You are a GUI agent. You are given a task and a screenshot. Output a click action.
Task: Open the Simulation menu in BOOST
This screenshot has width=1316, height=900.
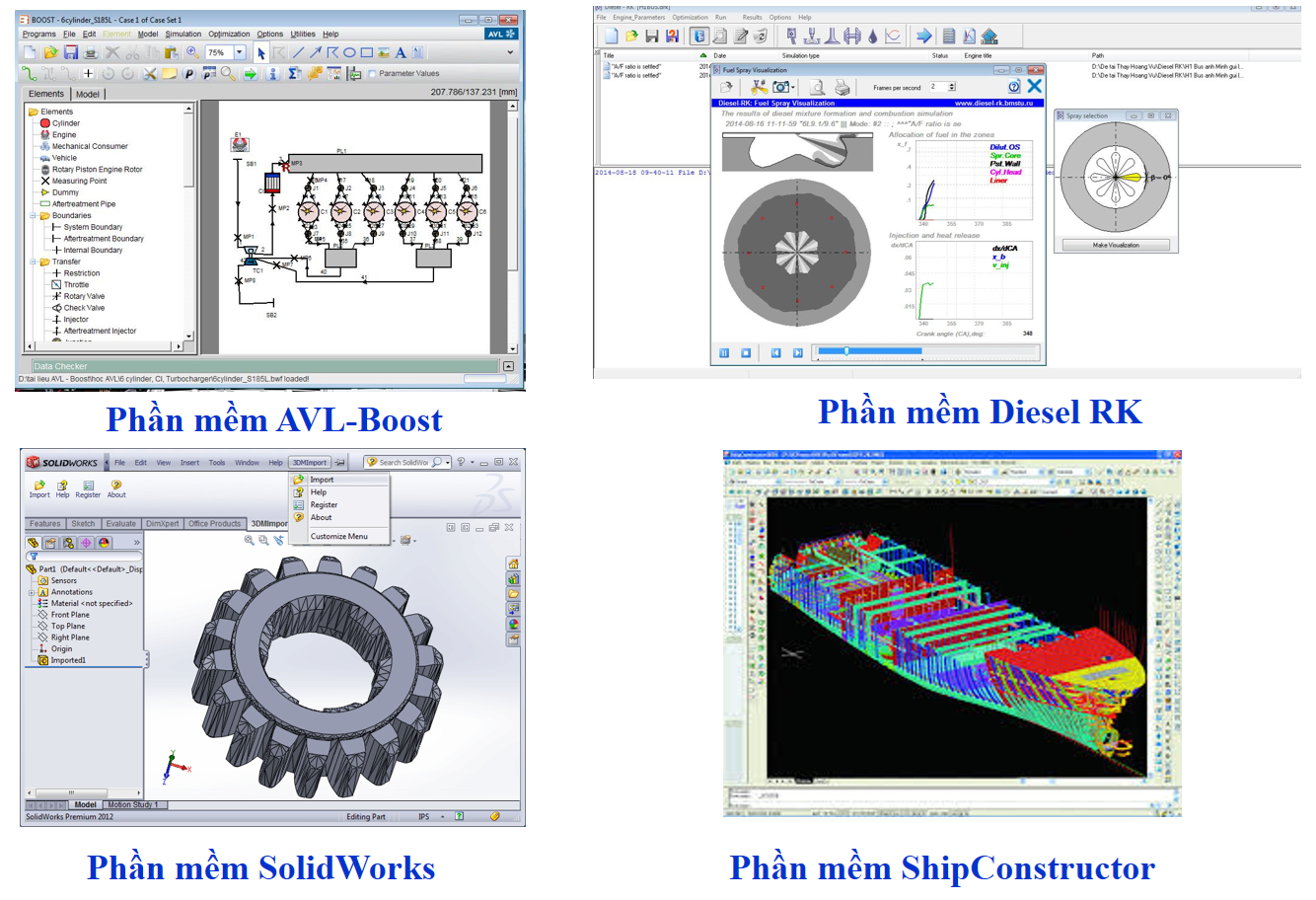point(183,34)
